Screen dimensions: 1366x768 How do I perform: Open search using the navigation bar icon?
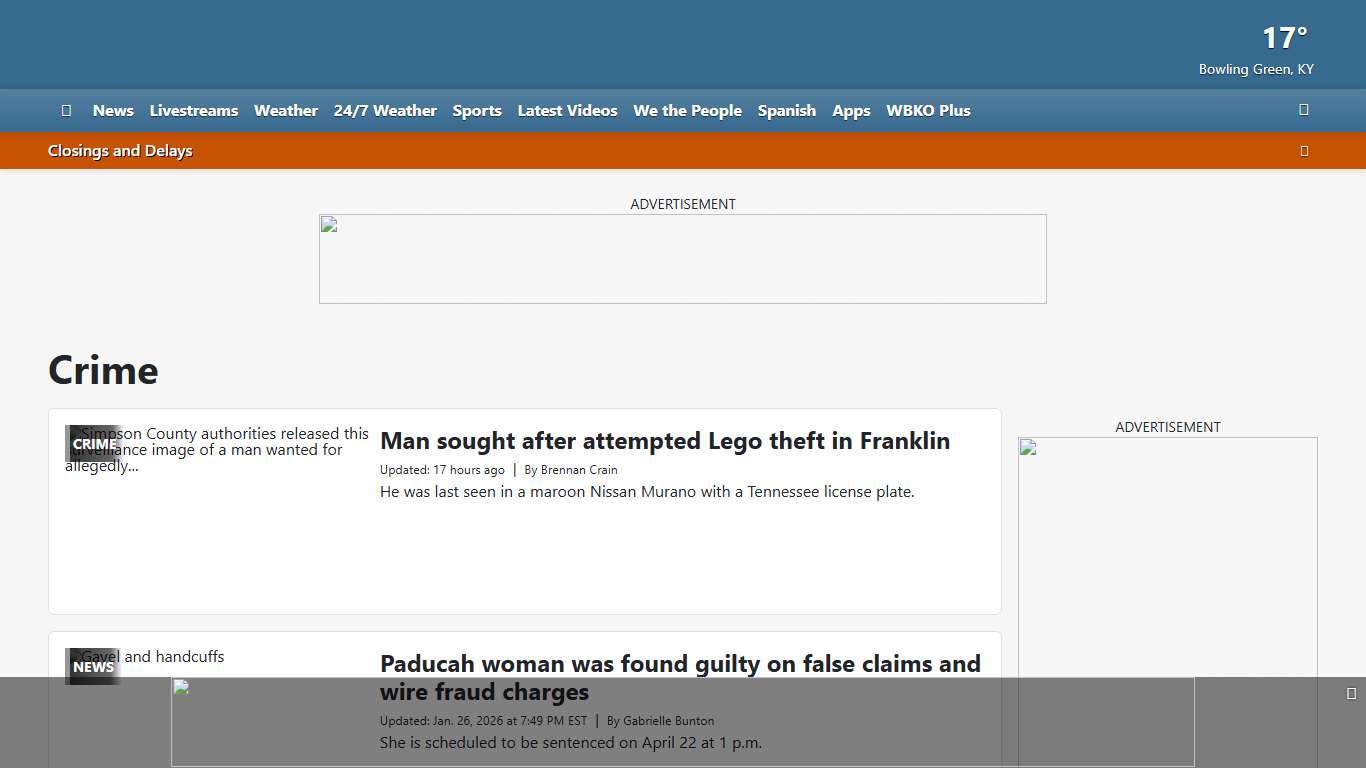pyautogui.click(x=1303, y=110)
